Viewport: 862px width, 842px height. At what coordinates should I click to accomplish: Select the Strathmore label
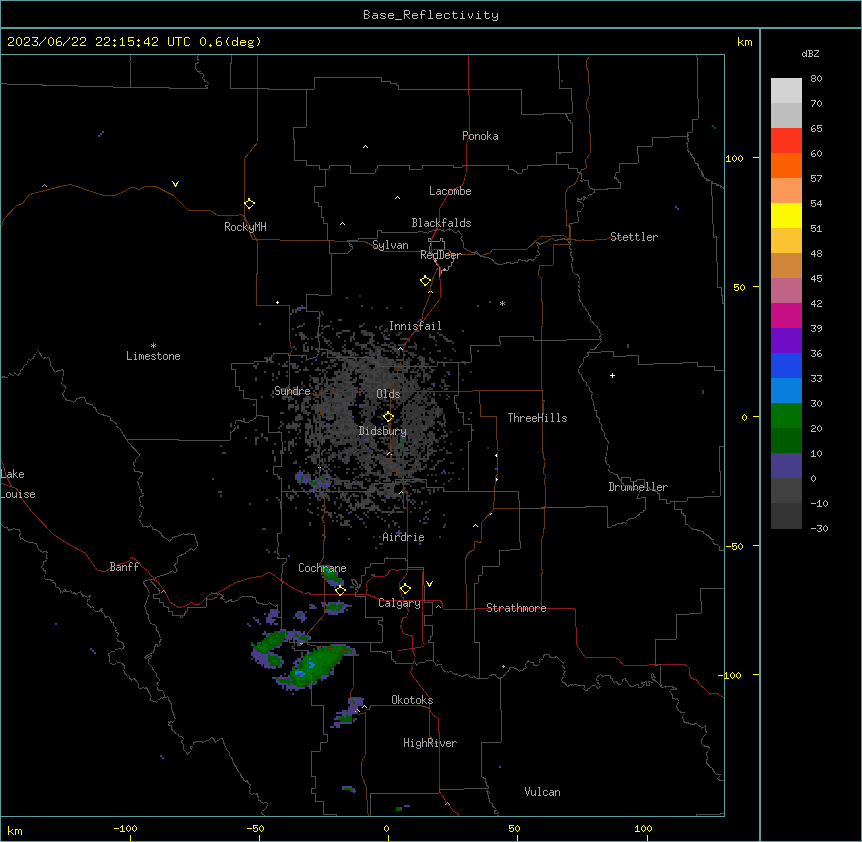tap(516, 608)
